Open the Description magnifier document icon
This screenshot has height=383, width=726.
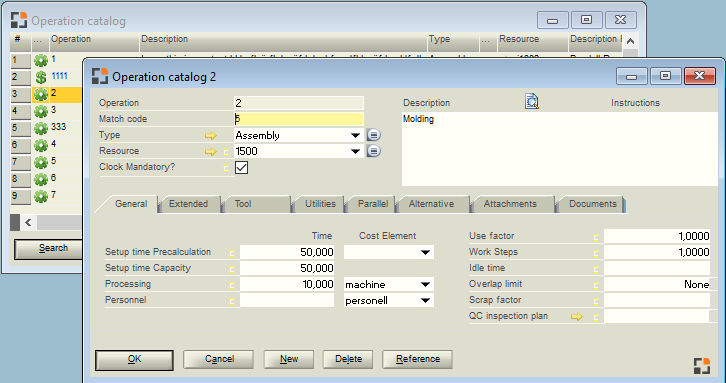point(532,101)
